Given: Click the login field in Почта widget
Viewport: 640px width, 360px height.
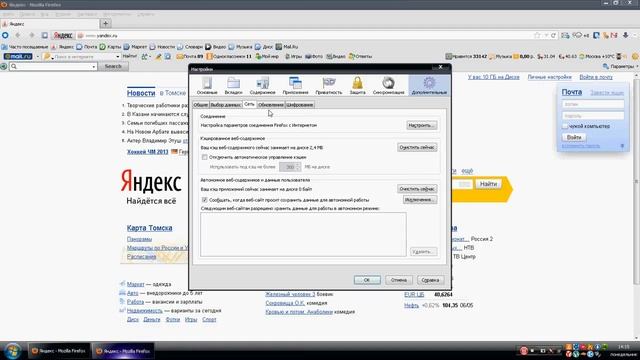Looking at the screenshot, I should pos(593,104).
